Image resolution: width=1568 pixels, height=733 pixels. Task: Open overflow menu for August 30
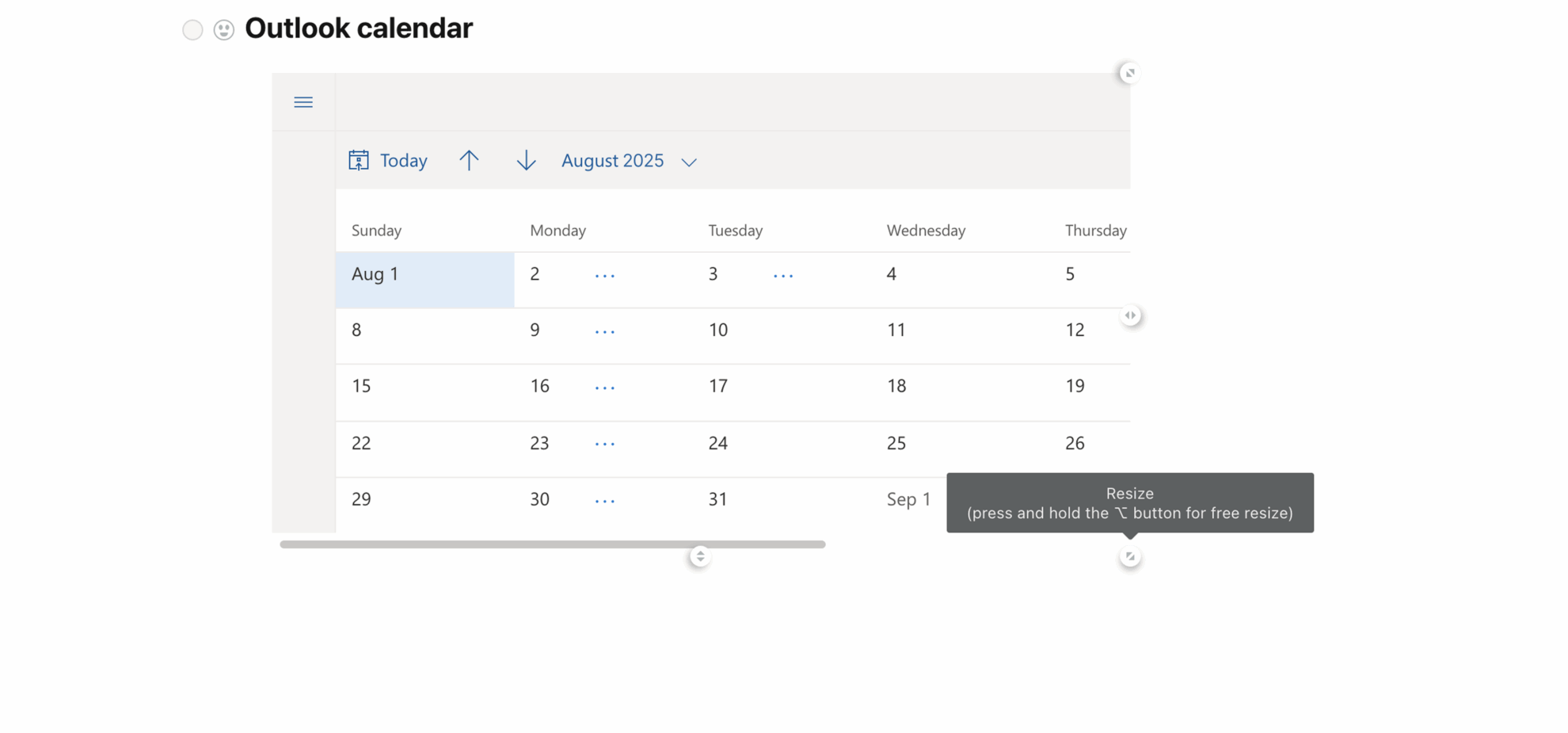pos(604,500)
